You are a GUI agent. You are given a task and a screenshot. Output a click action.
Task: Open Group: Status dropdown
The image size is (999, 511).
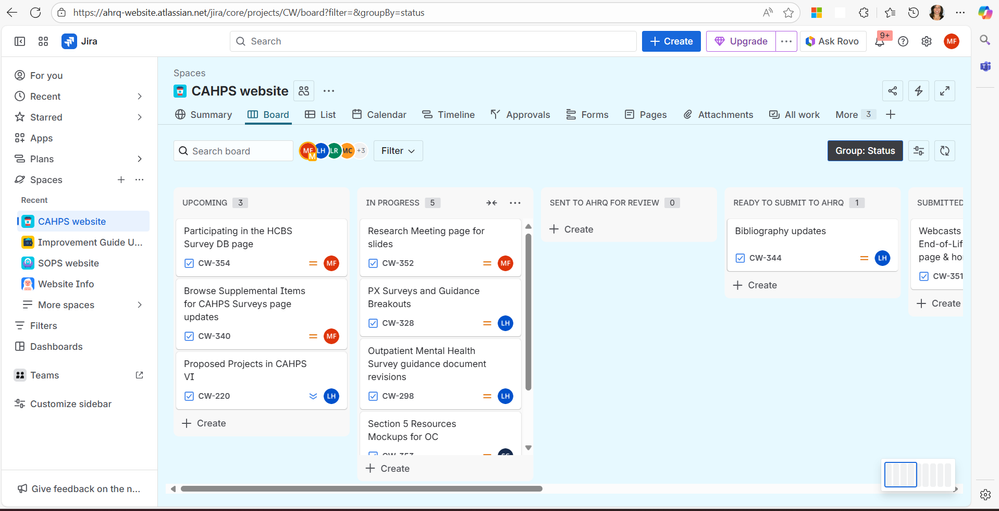(865, 151)
